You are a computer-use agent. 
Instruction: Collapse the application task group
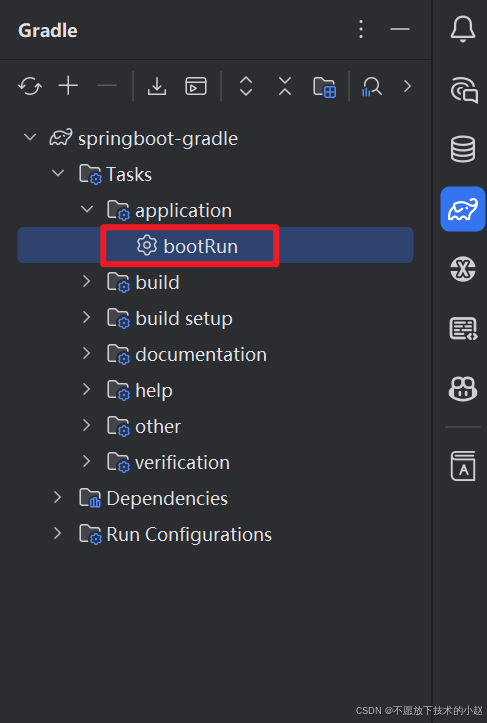tap(87, 209)
